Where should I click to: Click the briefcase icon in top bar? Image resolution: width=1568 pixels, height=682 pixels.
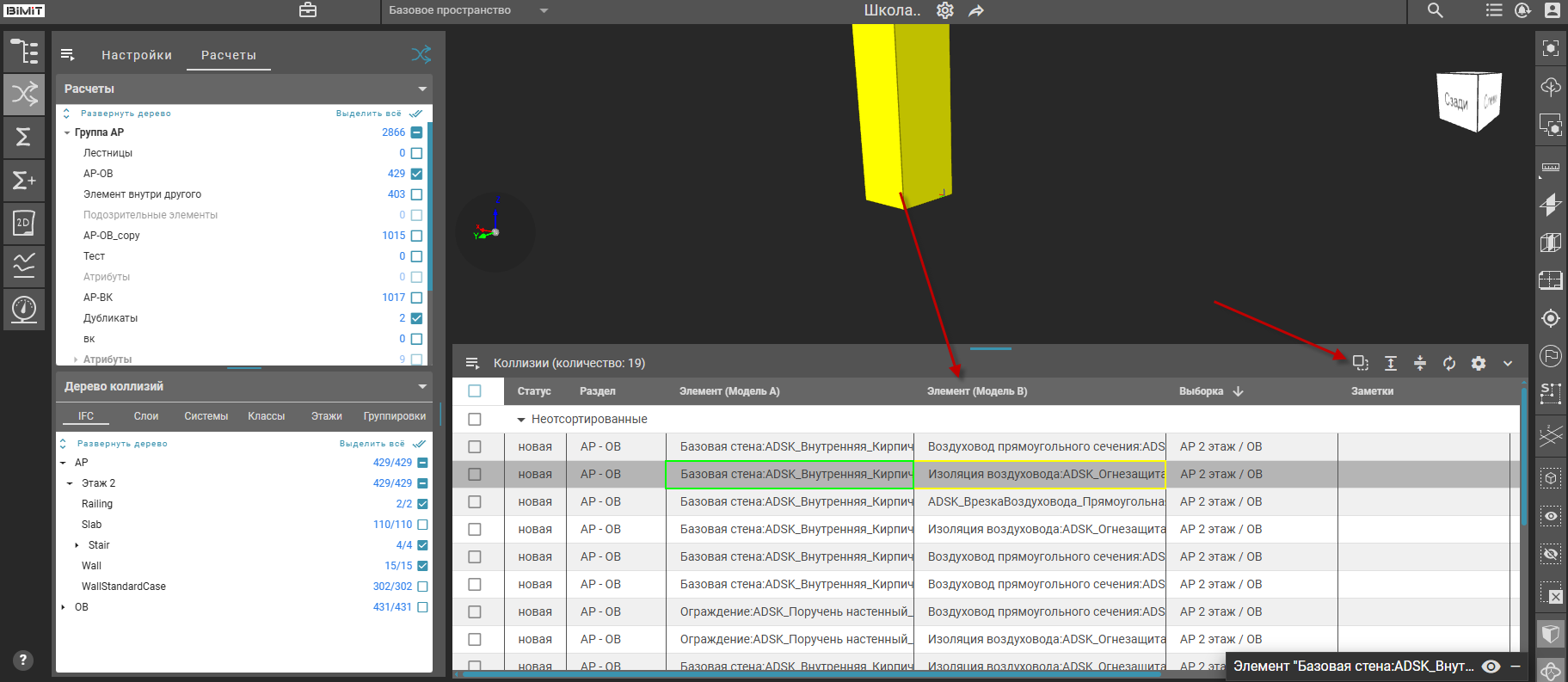click(308, 10)
